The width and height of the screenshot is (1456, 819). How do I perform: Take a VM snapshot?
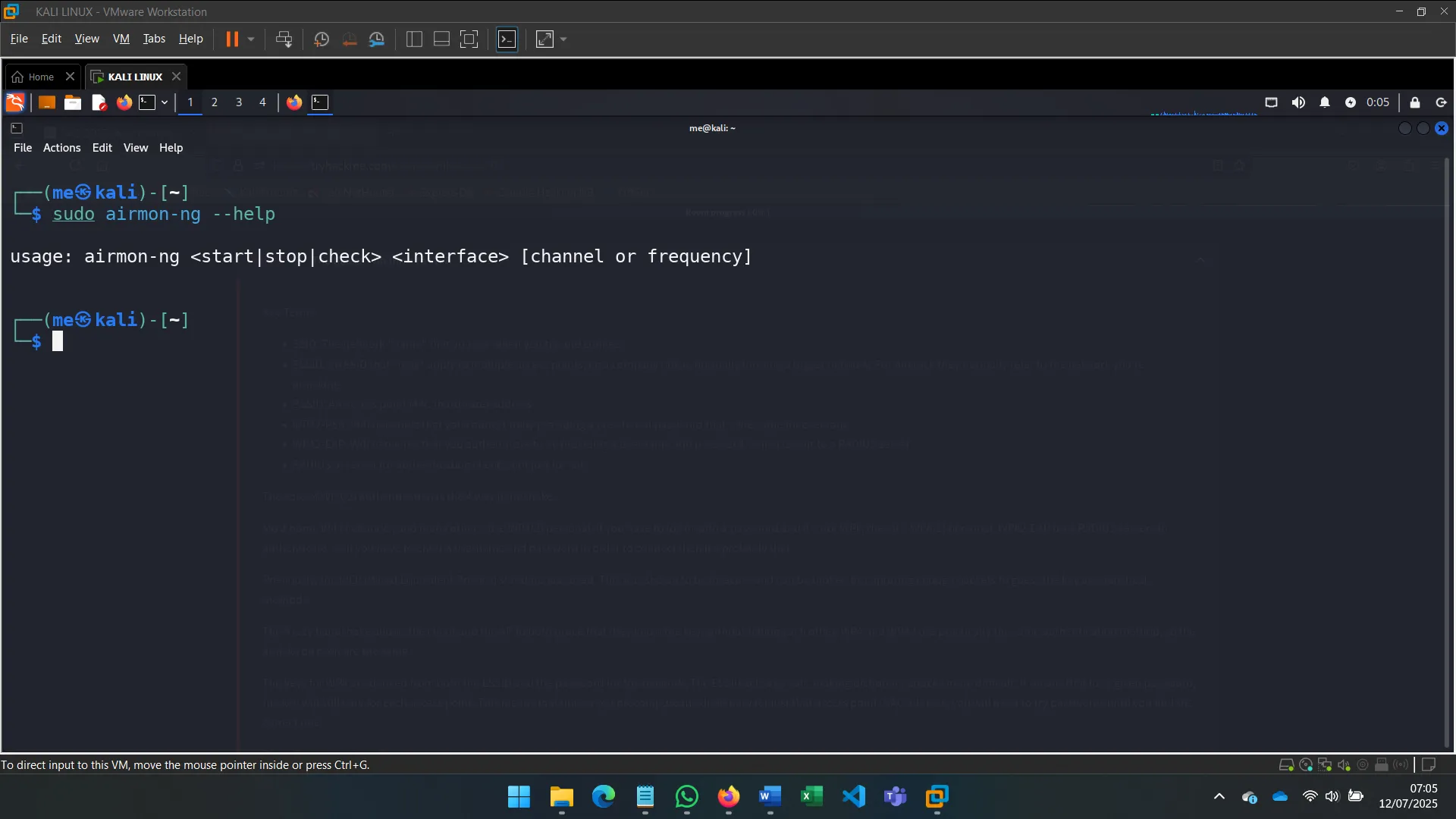click(322, 39)
